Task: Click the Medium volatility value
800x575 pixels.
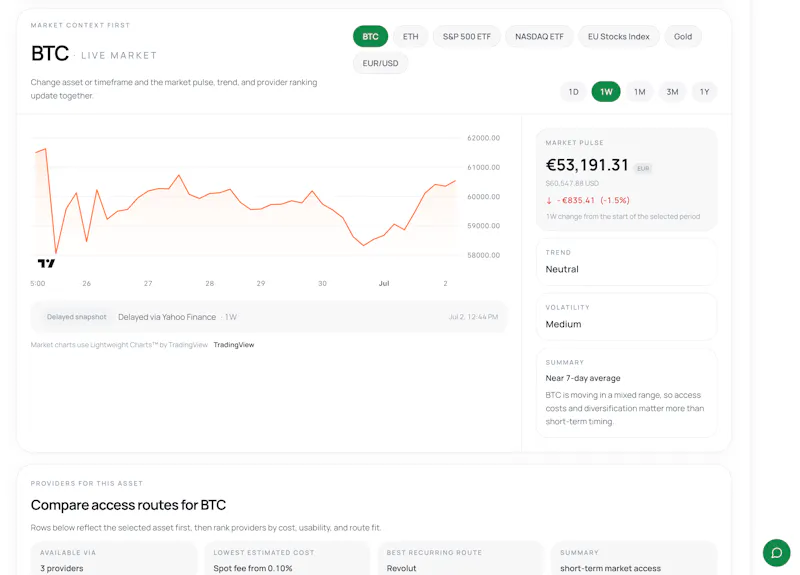Action: pyautogui.click(x=563, y=324)
